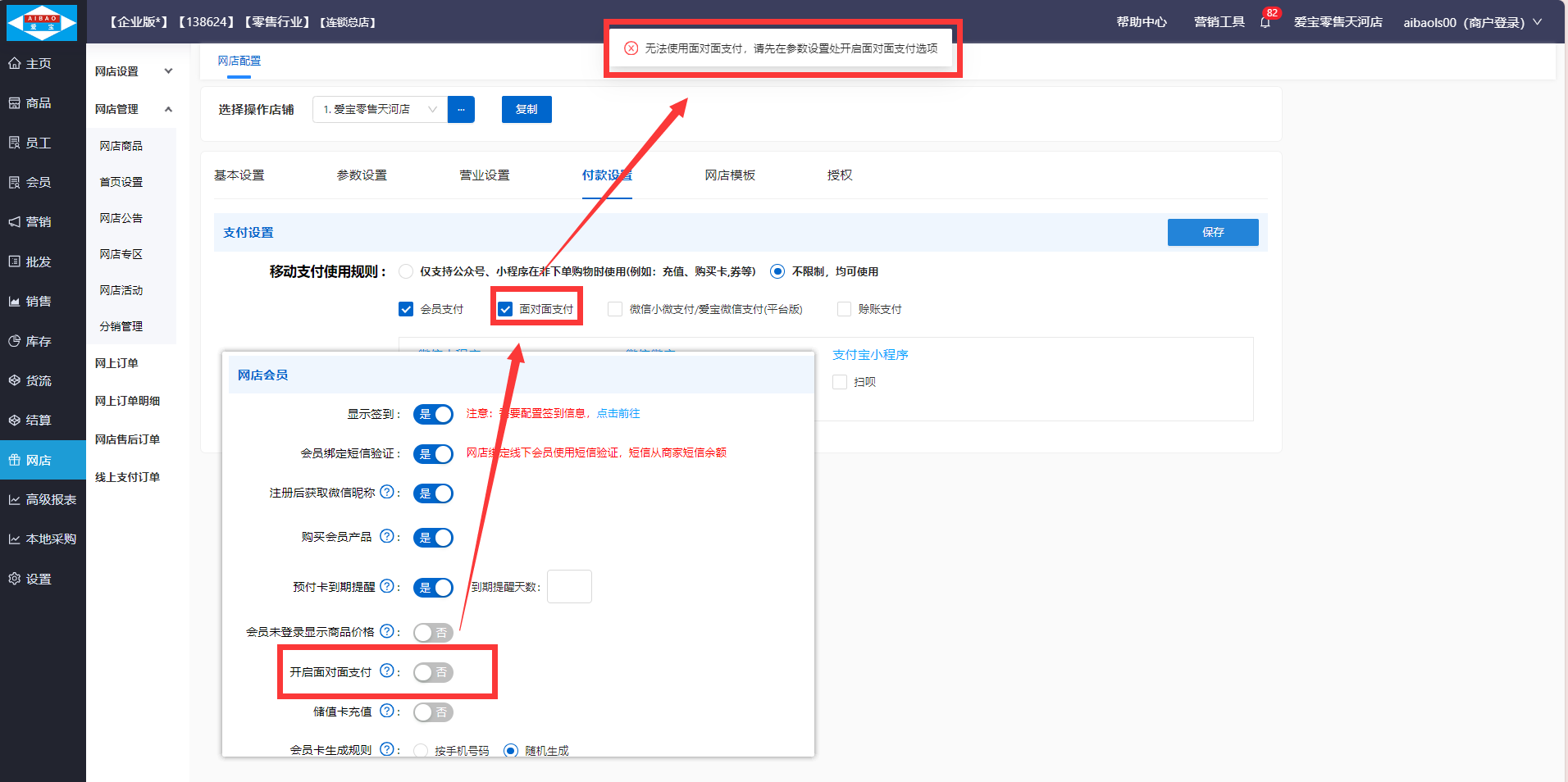Switch to the 网店模板 tab
1568x782 pixels.
click(730, 175)
